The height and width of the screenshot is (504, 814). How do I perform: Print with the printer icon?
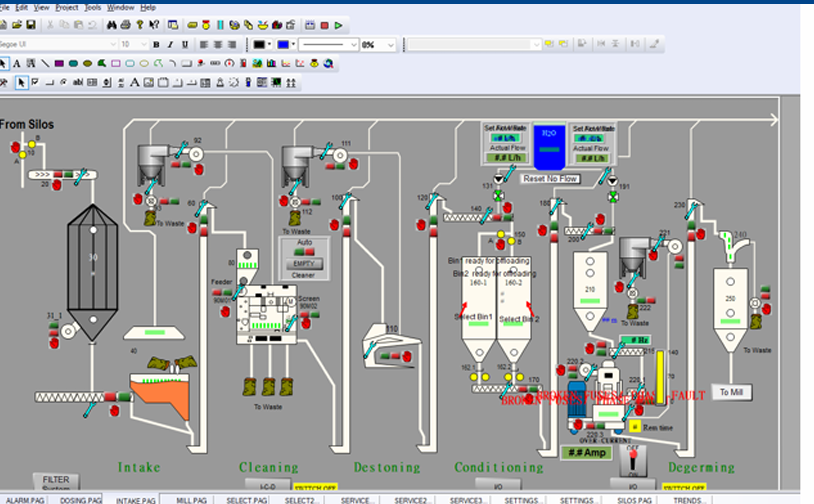[125, 25]
